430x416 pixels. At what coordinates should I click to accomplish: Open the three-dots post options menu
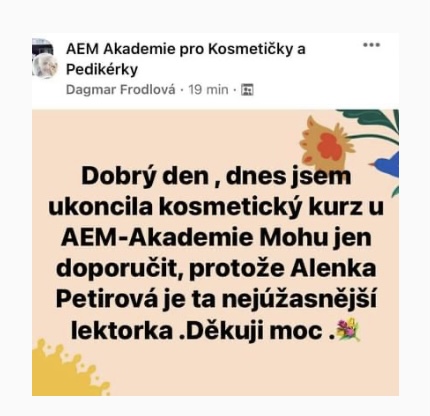pyautogui.click(x=371, y=45)
